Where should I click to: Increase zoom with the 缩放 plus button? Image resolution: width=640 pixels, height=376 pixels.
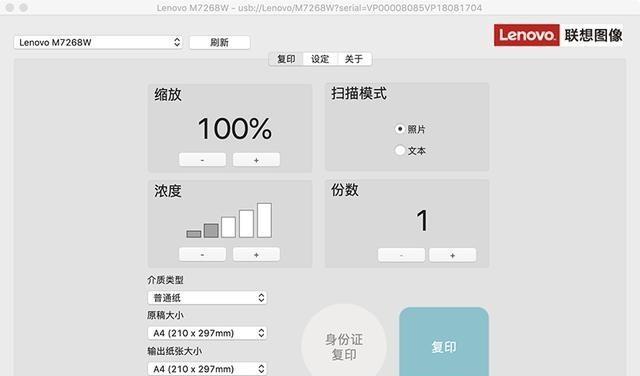click(x=256, y=160)
